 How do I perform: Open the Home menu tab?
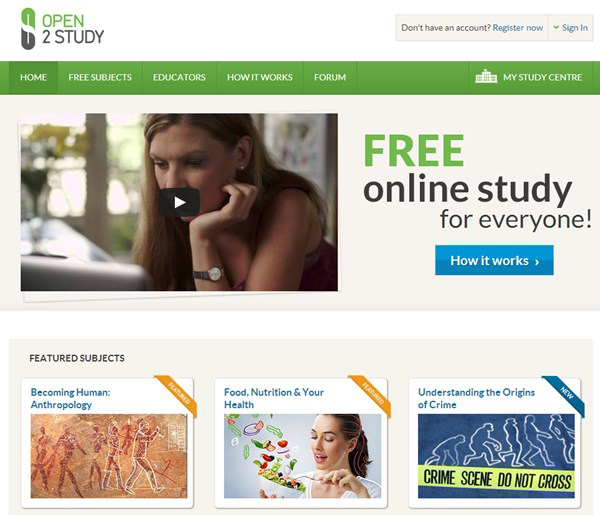click(33, 77)
